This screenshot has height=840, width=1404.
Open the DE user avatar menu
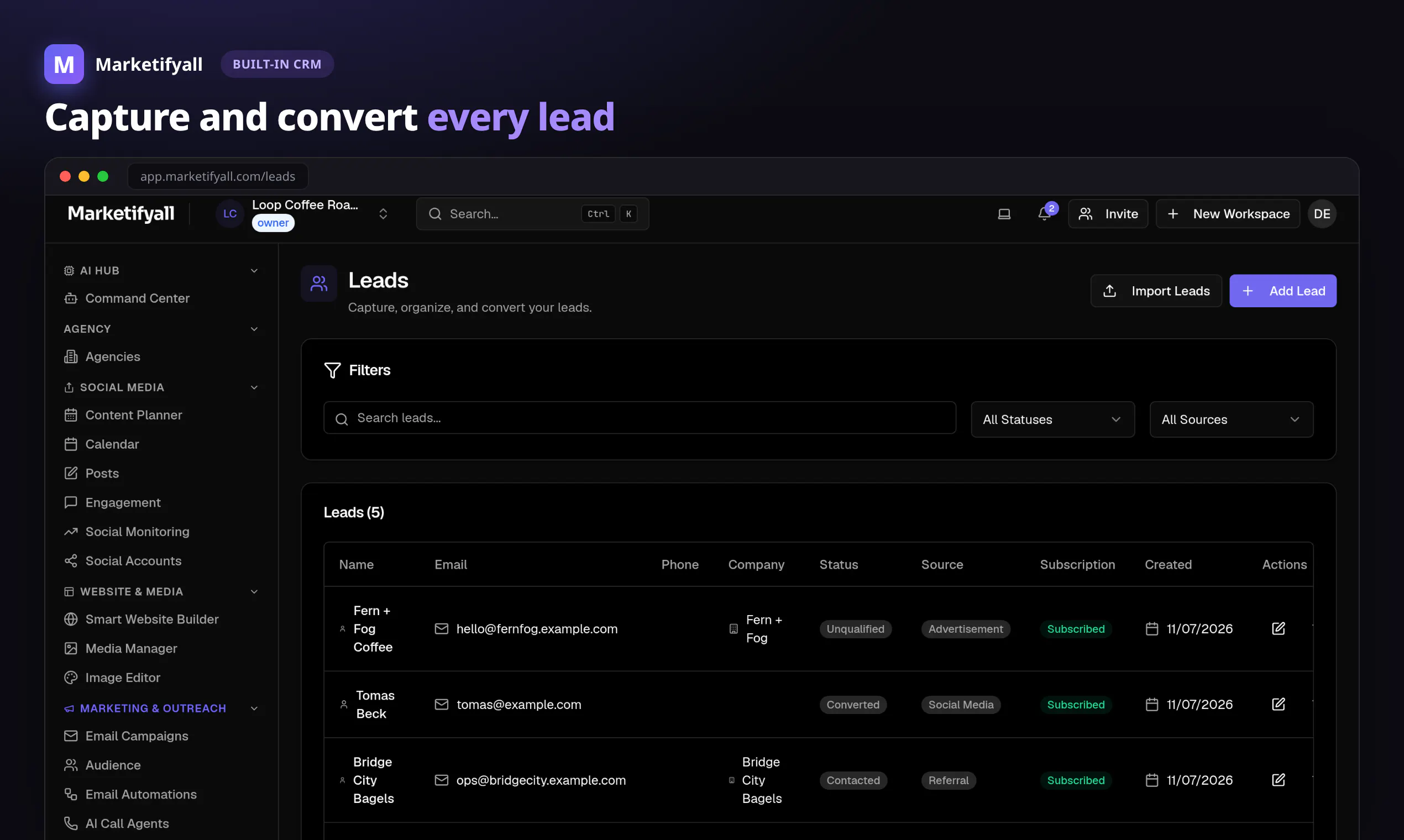tap(1322, 214)
